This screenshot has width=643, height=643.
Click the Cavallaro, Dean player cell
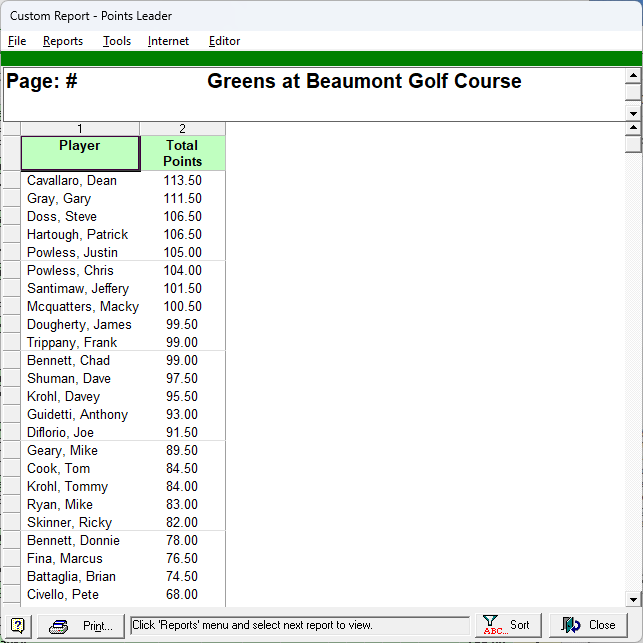[x=72, y=181]
